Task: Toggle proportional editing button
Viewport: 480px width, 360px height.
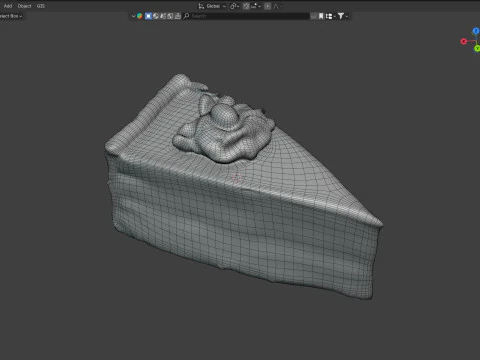Action: (267, 6)
